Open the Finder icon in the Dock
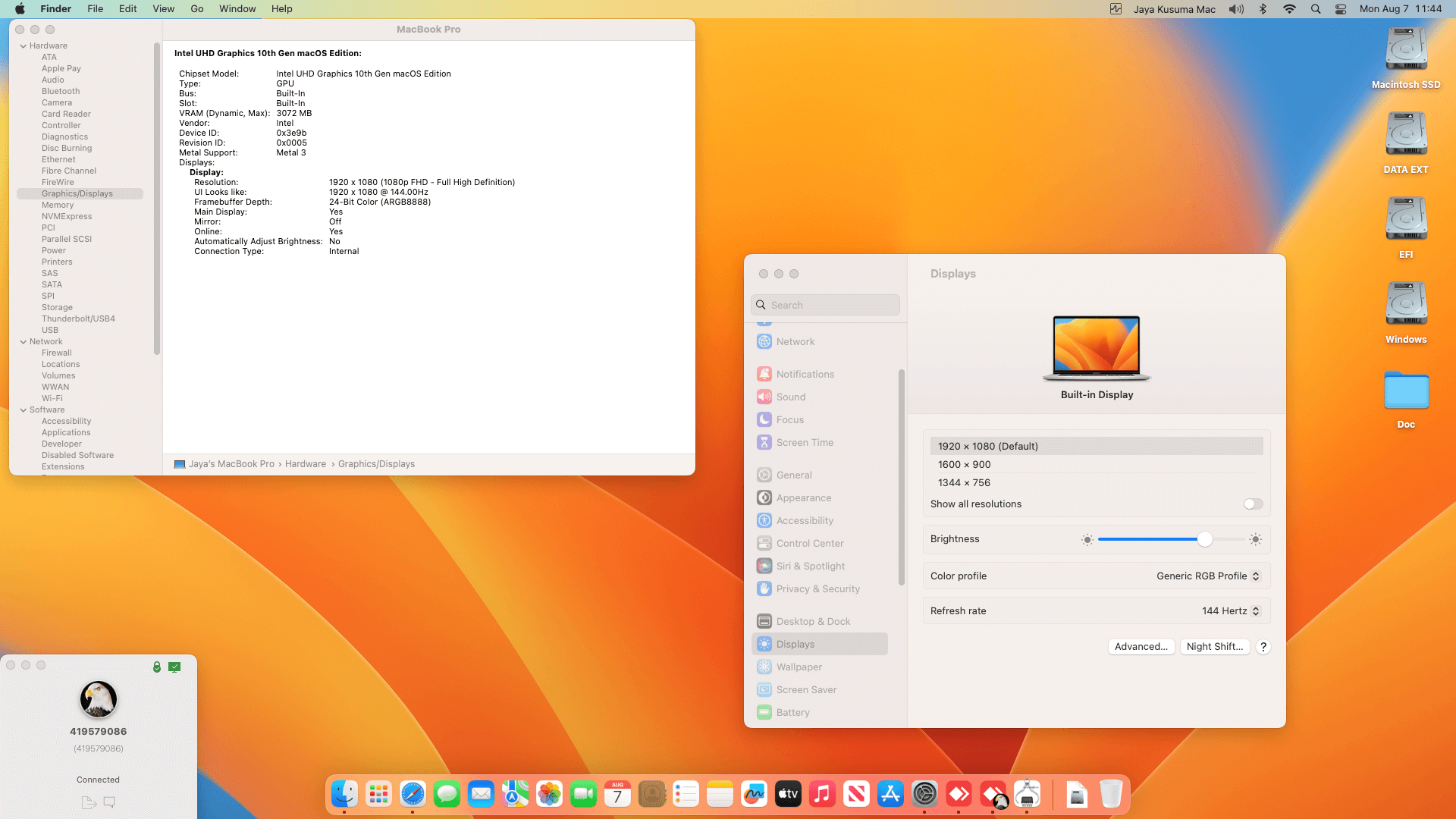 tap(344, 794)
